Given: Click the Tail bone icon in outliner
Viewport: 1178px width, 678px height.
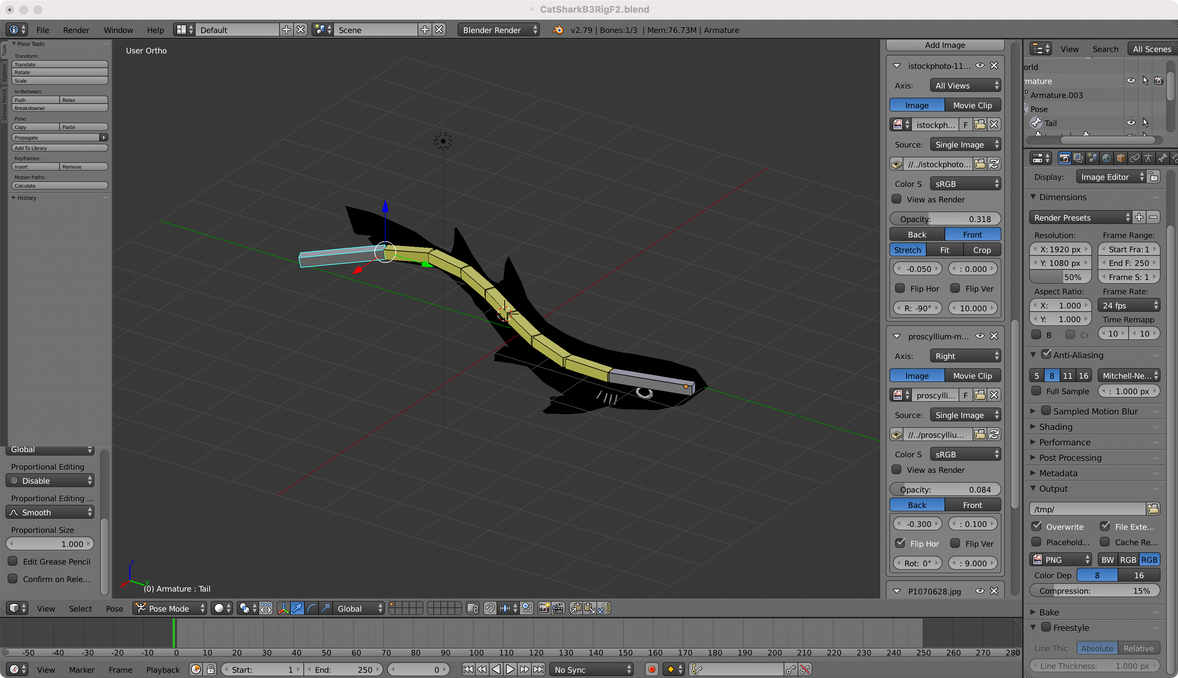Looking at the screenshot, I should pos(1036,122).
